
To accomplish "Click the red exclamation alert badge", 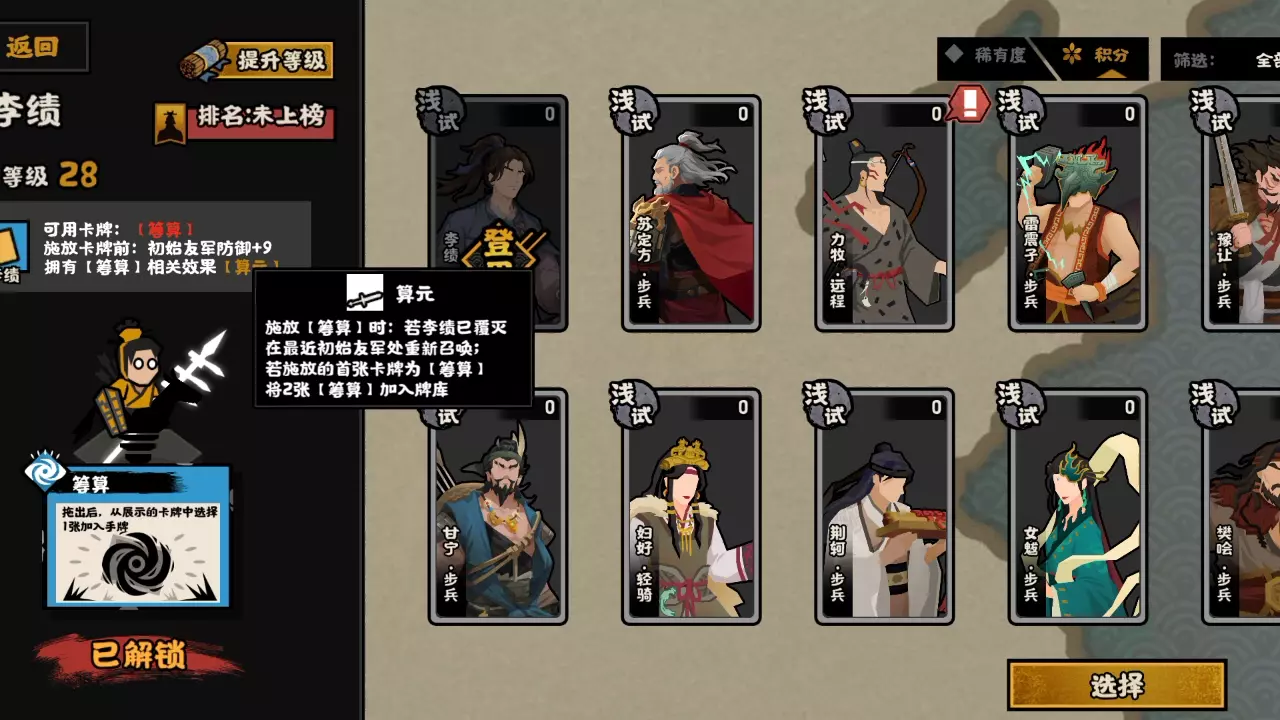I will click(x=968, y=103).
